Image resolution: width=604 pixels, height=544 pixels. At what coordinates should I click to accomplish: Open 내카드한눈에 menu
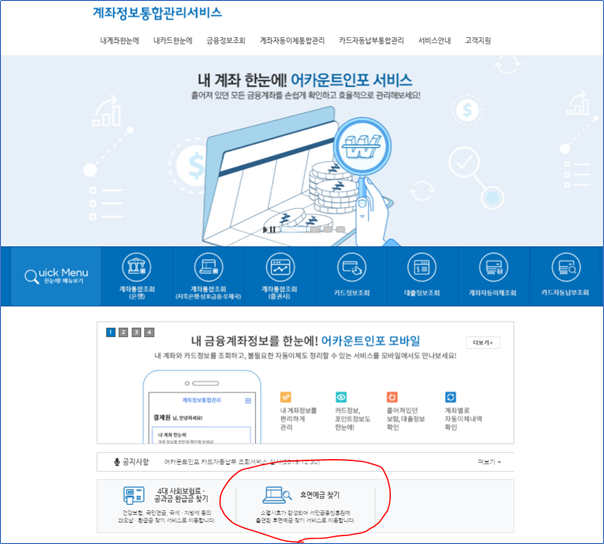173,40
